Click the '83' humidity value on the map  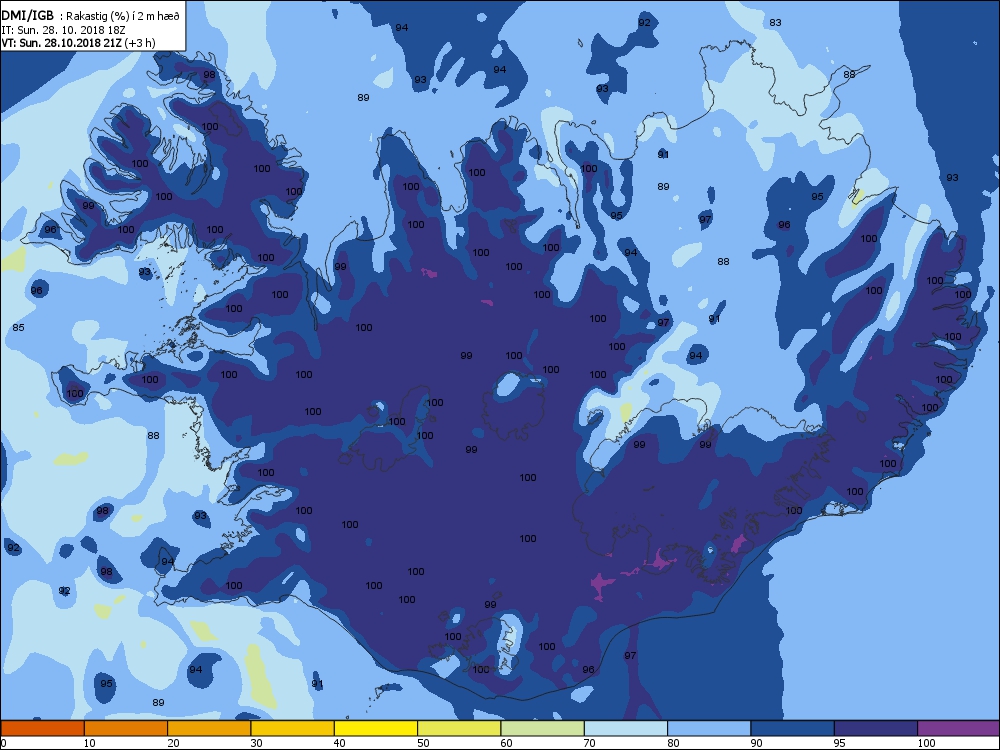tap(775, 22)
